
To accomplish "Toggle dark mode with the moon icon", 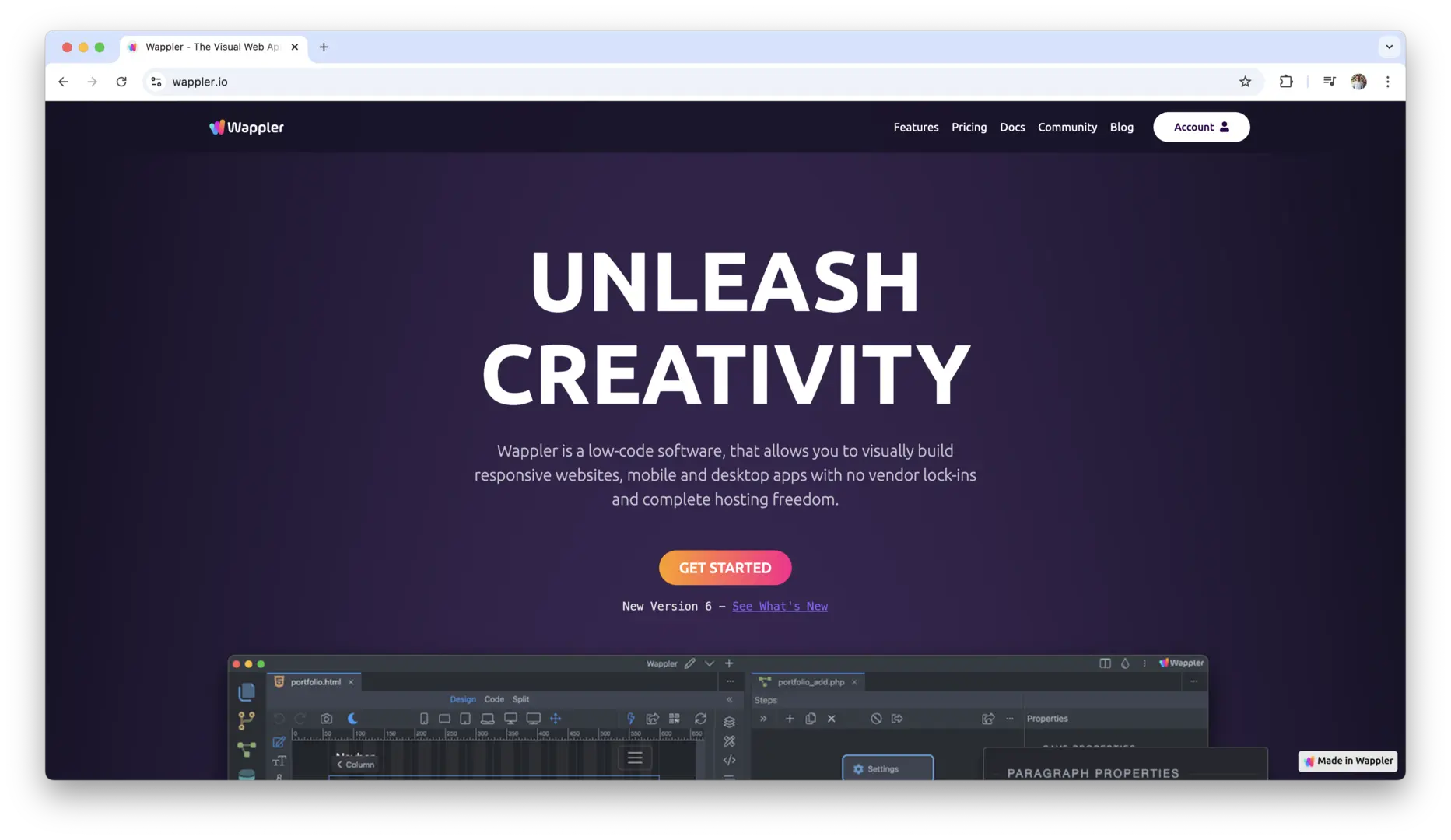I will pos(352,719).
